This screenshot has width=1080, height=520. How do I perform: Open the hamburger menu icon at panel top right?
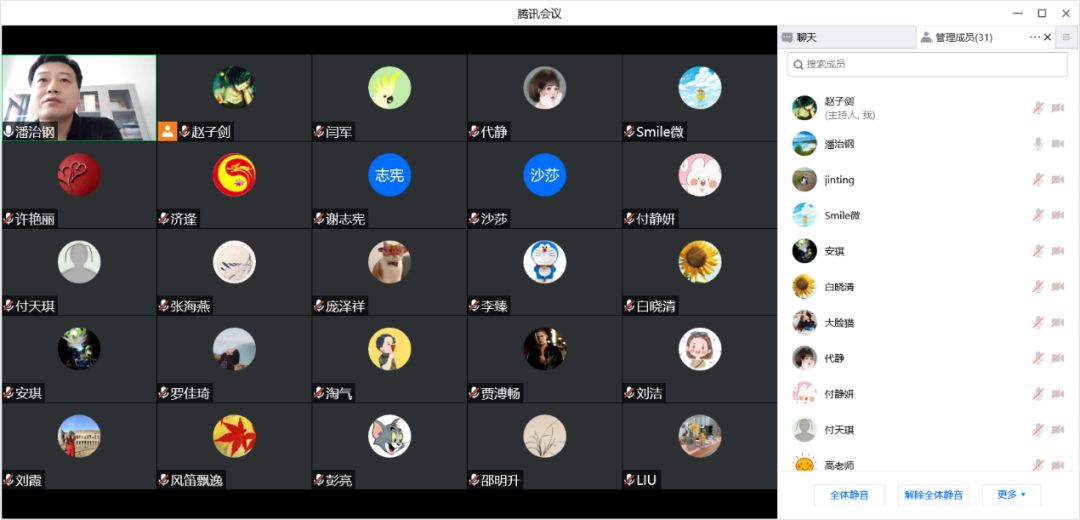pyautogui.click(x=1066, y=37)
